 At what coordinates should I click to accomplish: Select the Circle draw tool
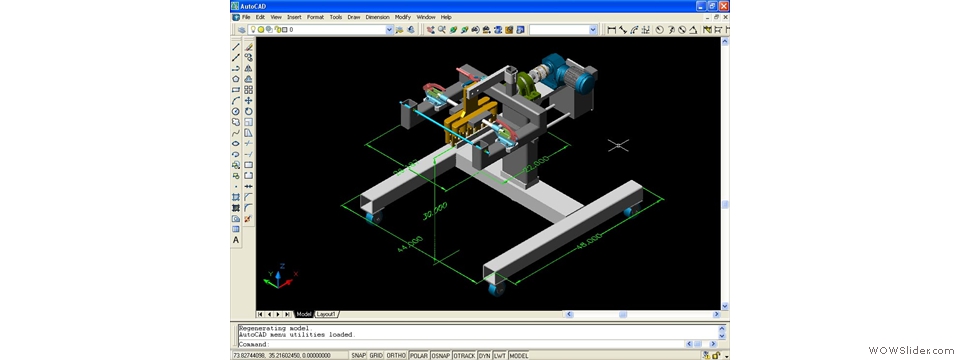point(236,111)
